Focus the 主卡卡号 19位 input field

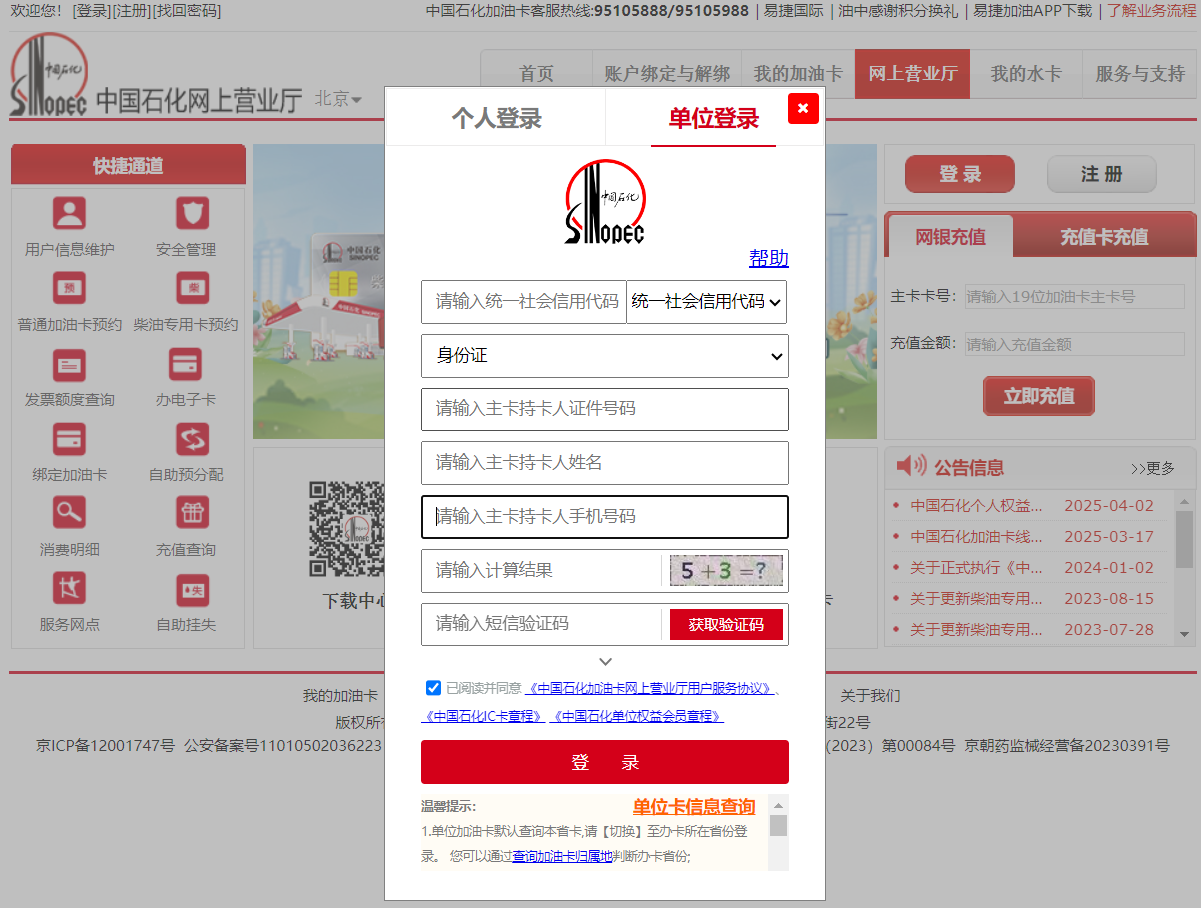pyautogui.click(x=1075, y=297)
